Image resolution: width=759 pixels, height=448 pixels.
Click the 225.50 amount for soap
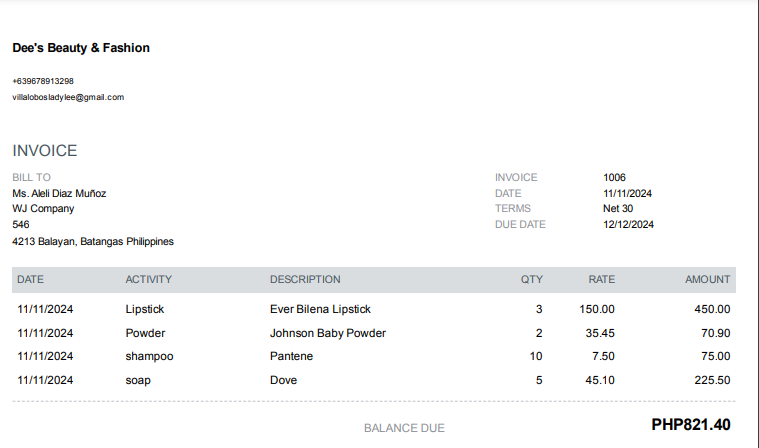tap(712, 380)
